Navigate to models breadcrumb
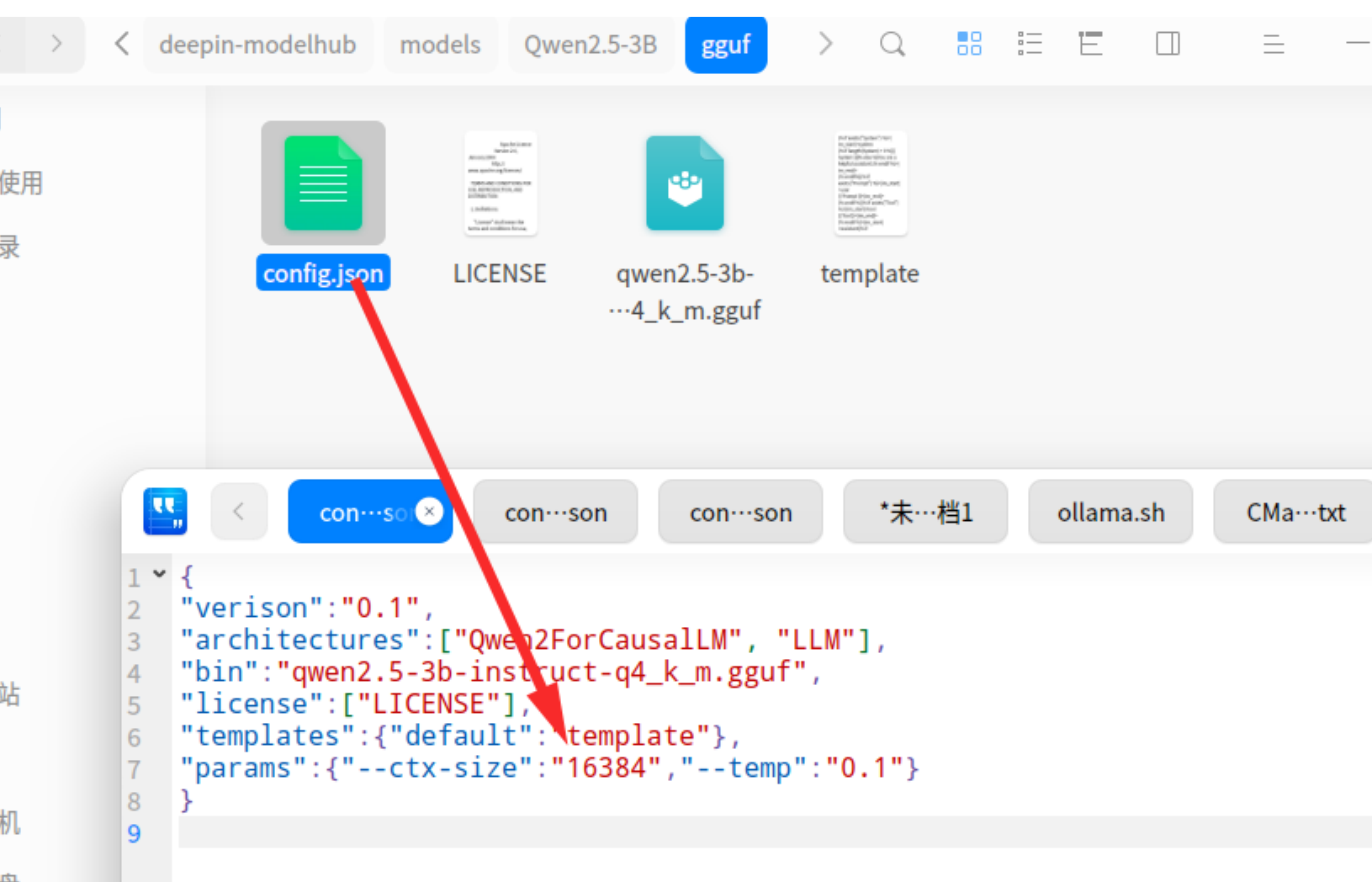Viewport: 1372px width, 882px height. [x=440, y=45]
